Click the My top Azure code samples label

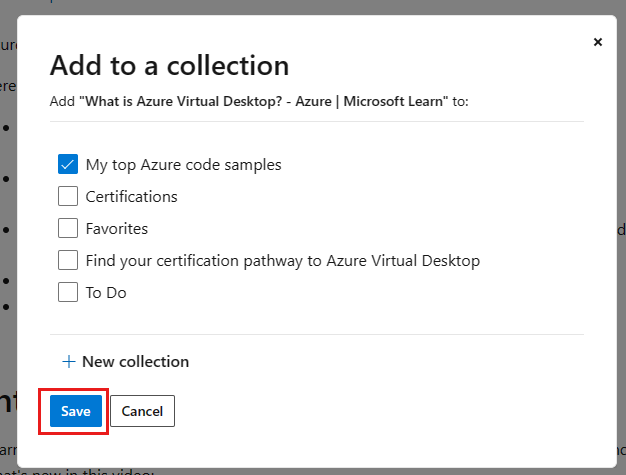click(183, 164)
